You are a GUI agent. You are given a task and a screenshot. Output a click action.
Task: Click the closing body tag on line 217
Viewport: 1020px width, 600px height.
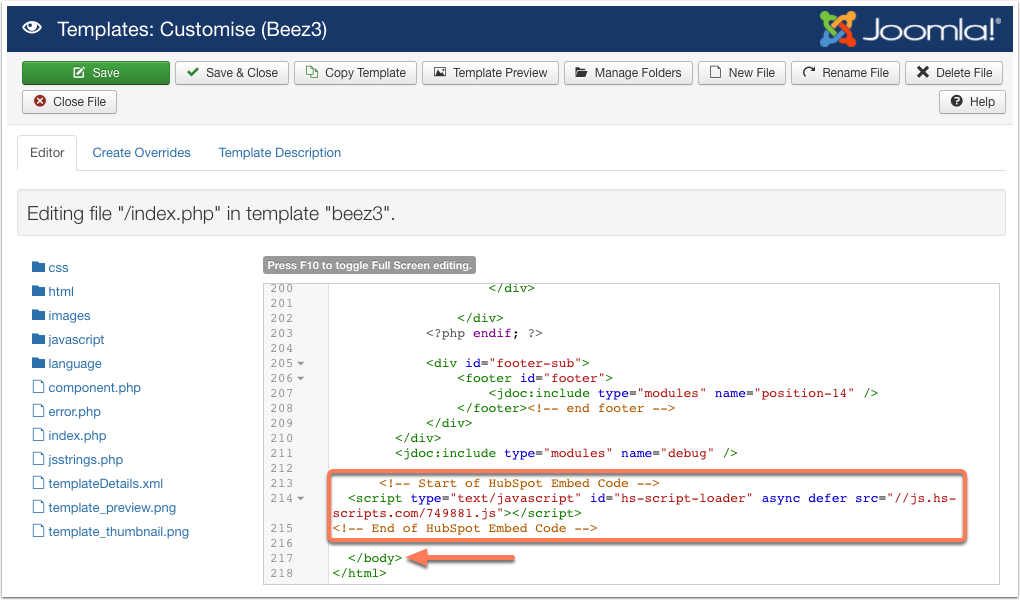375,558
